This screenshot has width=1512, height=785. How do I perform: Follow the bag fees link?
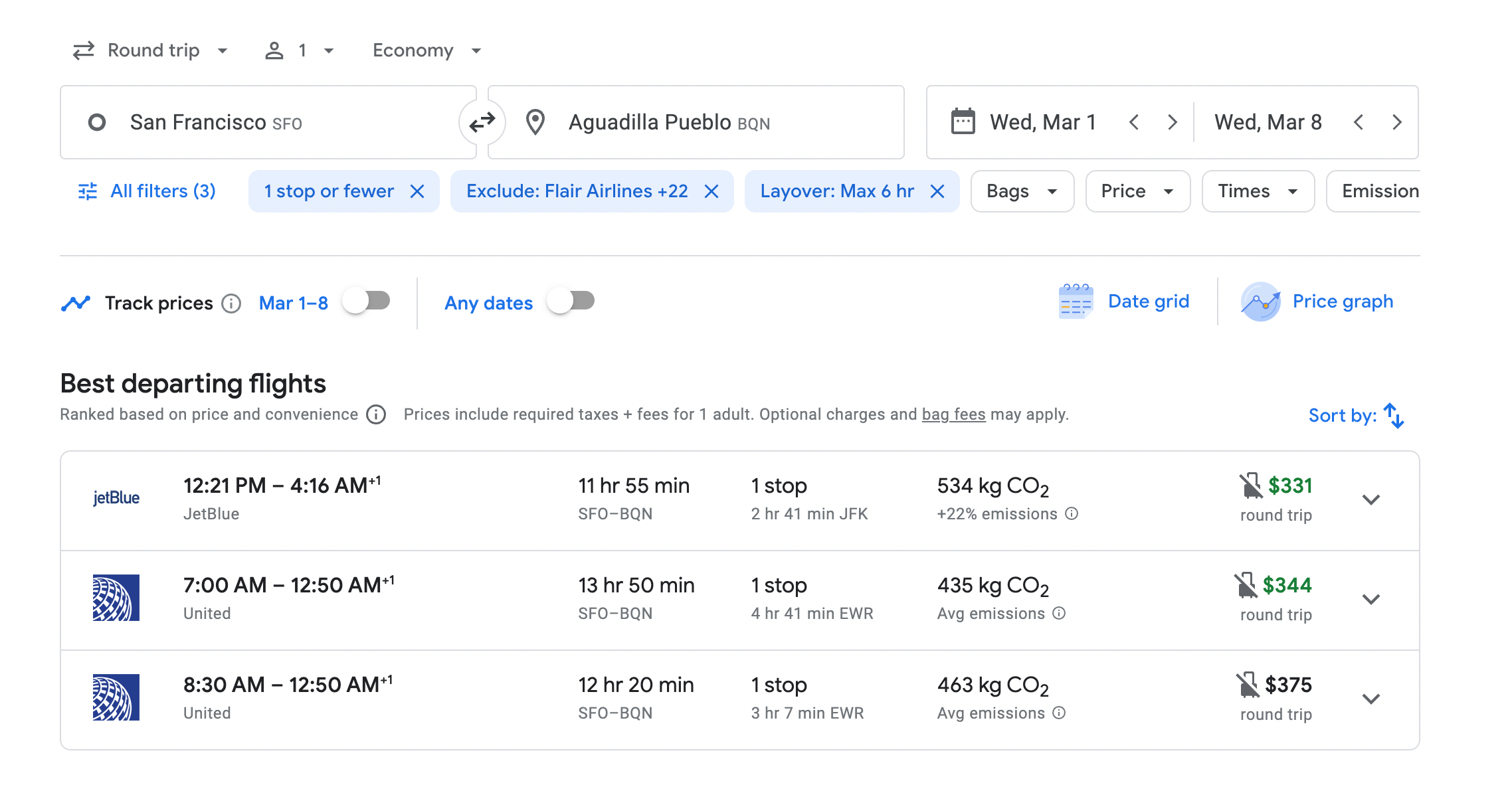click(953, 414)
